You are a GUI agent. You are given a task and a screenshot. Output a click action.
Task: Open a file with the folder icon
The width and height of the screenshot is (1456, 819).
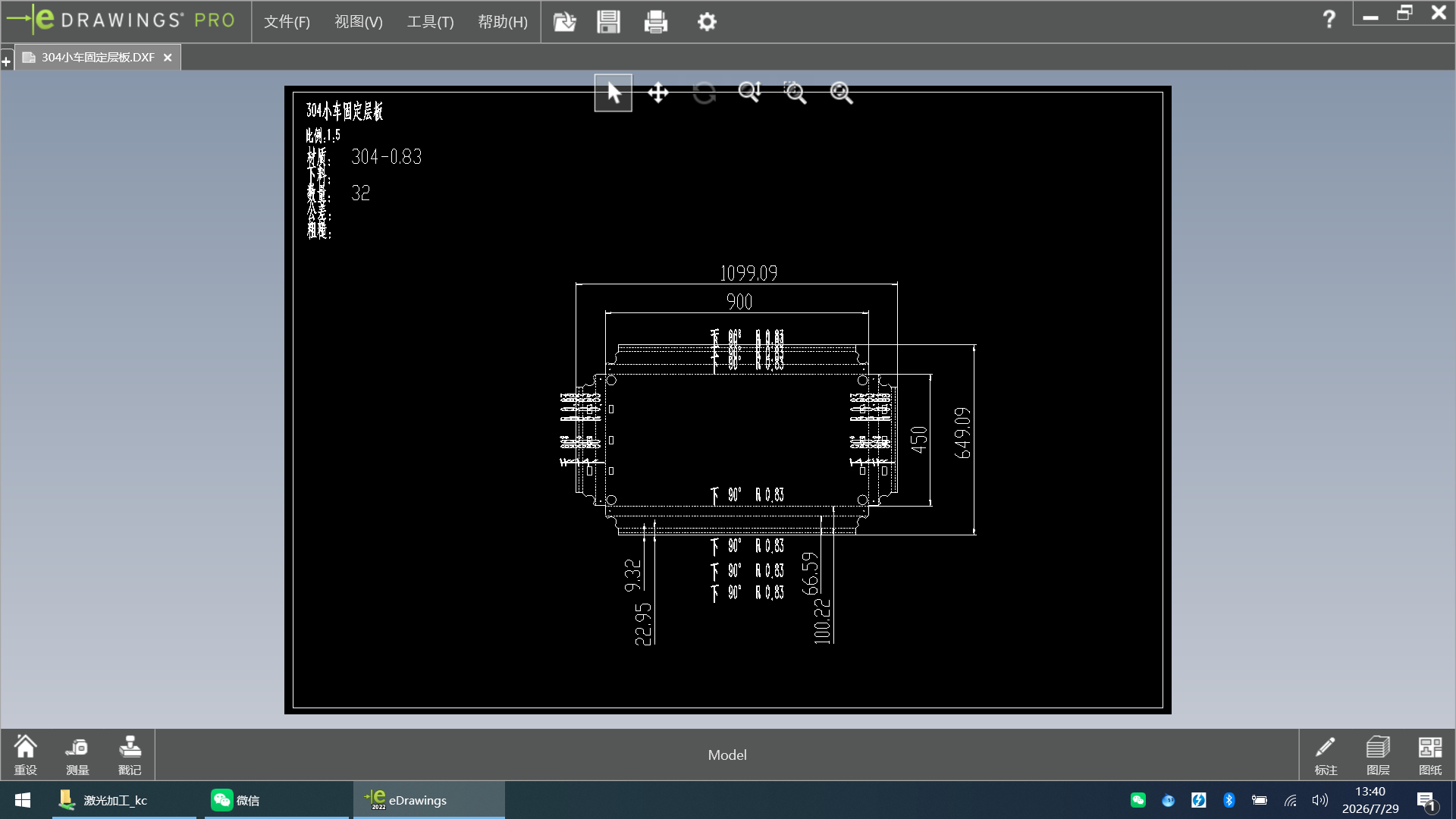point(564,22)
